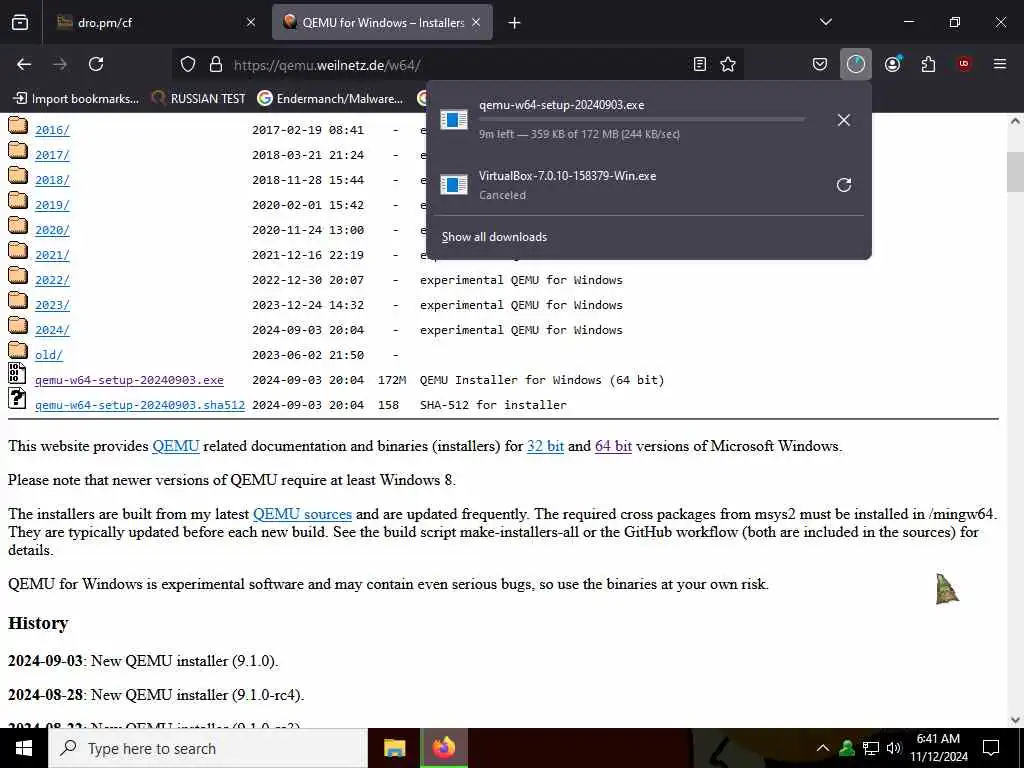Open Import bookmarks toolbar item
The width and height of the screenshot is (1024, 768).
pos(76,99)
